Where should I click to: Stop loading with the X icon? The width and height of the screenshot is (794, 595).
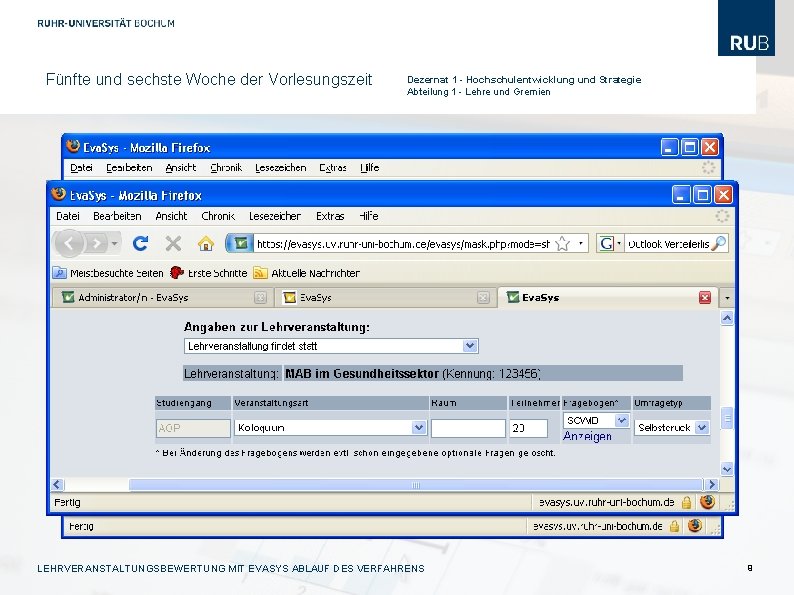click(x=173, y=244)
